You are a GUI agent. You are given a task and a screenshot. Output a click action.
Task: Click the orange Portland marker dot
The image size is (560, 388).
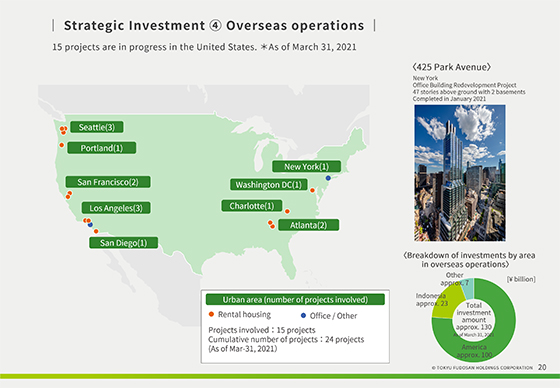(x=61, y=145)
